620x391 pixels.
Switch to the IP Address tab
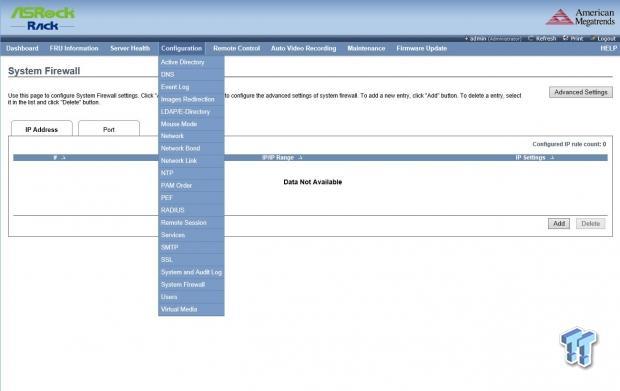tap(42, 129)
